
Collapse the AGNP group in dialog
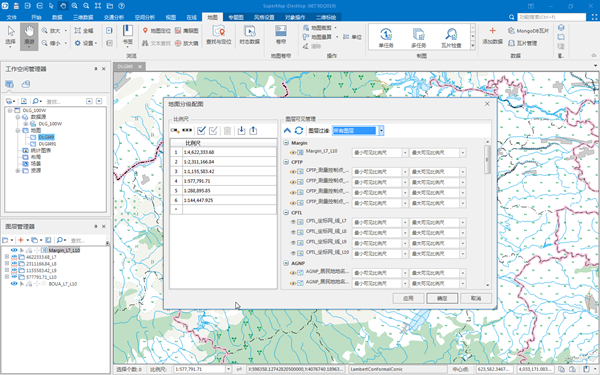tap(286, 263)
